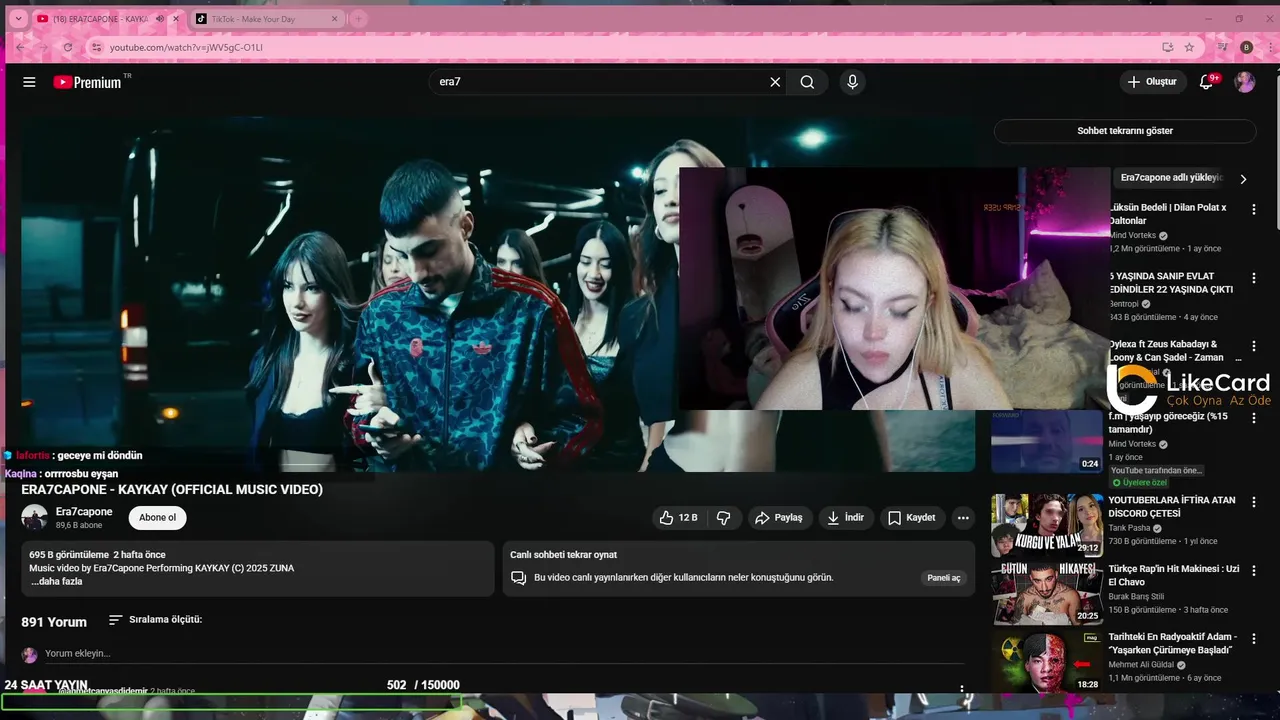Reload the YouTube page
Screen dimensions: 1280x720
click(68, 47)
